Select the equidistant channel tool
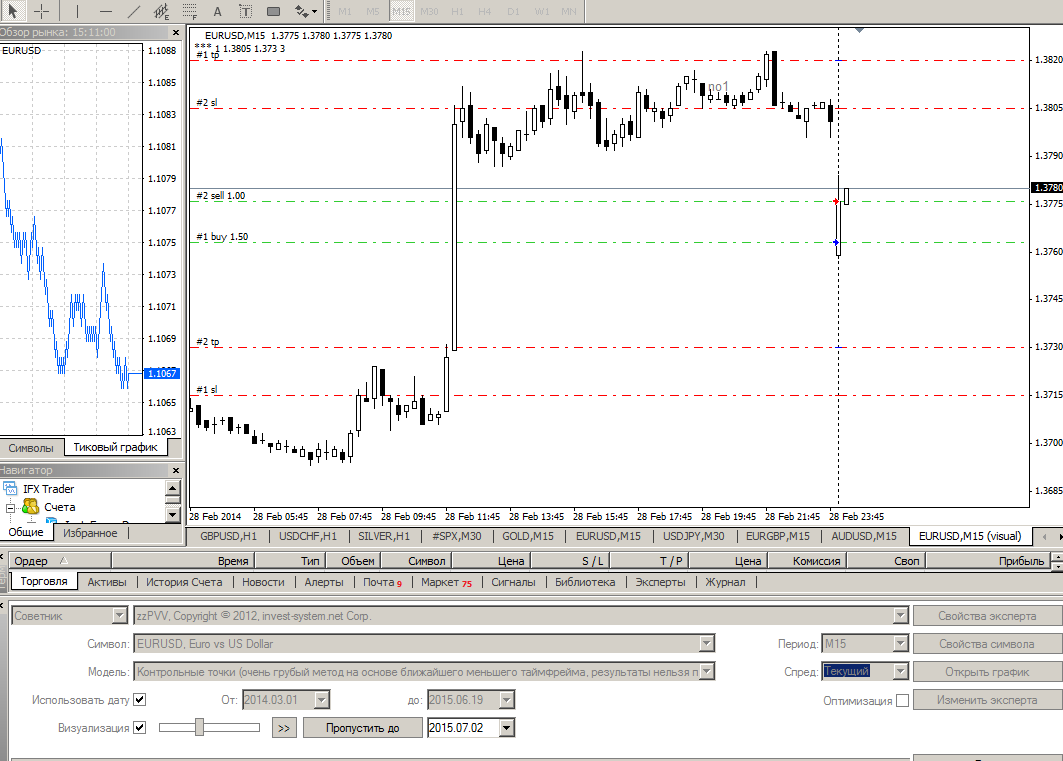The height and width of the screenshot is (761, 1063). 161,11
